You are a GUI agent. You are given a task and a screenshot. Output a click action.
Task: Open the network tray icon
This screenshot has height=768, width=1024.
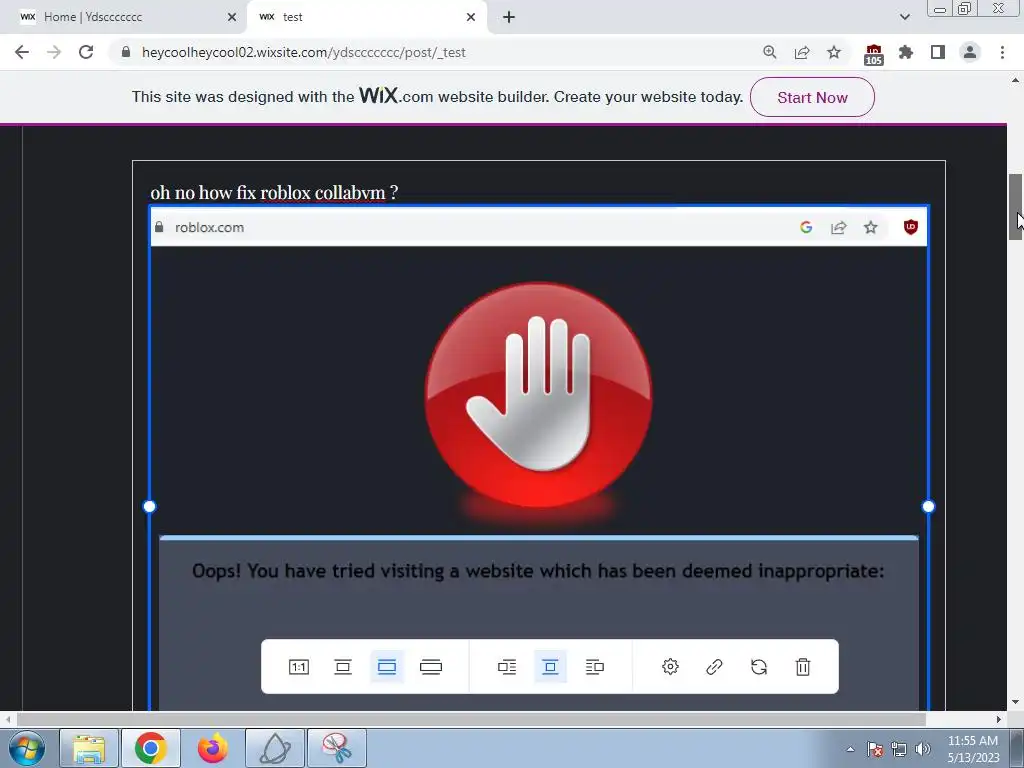[899, 749]
